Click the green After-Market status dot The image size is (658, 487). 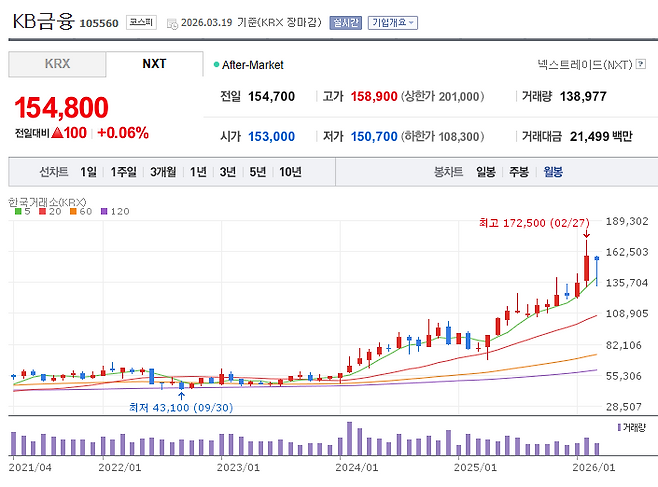pyautogui.click(x=216, y=64)
